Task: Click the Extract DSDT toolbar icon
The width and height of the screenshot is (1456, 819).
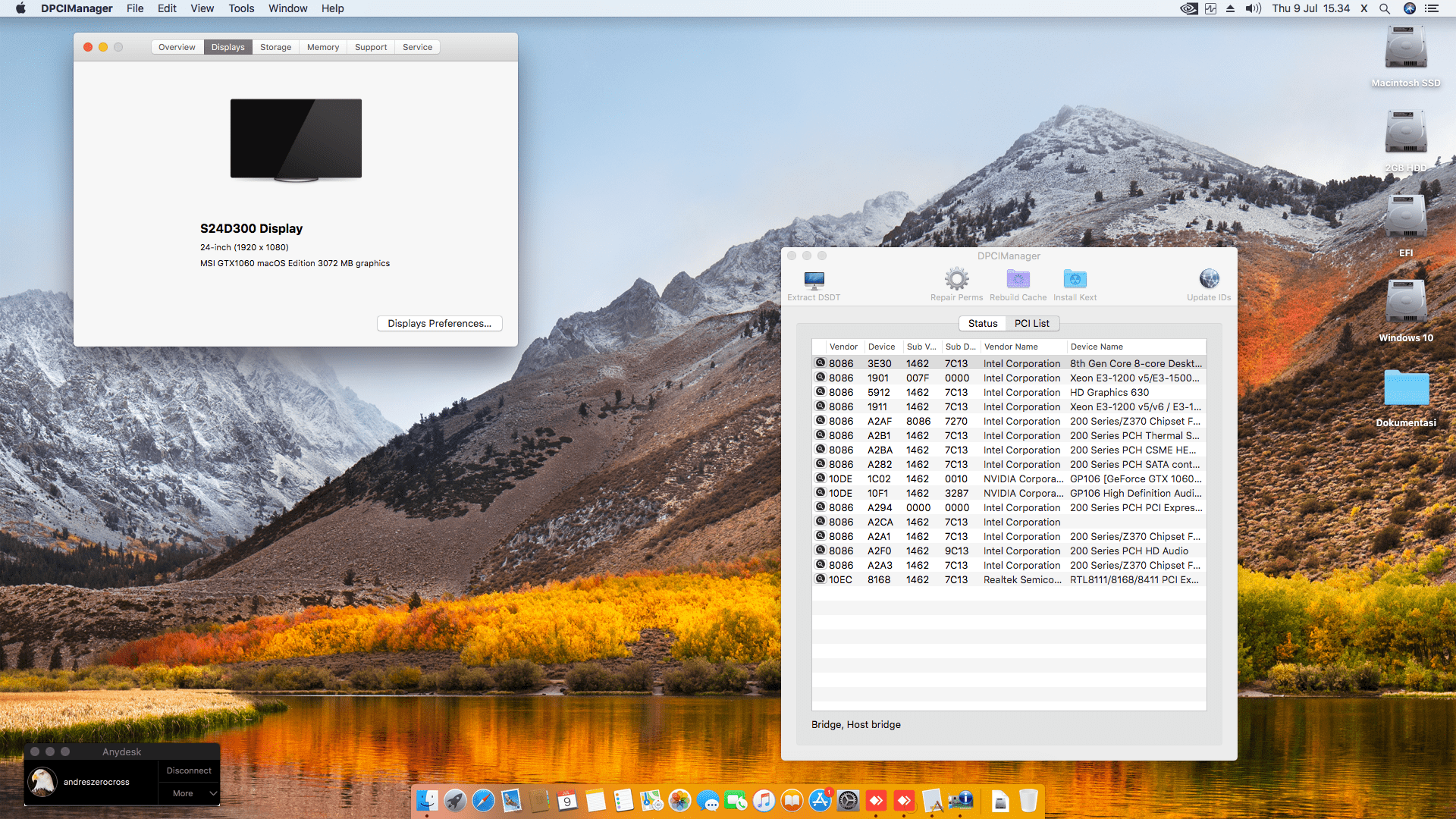Action: tap(814, 280)
